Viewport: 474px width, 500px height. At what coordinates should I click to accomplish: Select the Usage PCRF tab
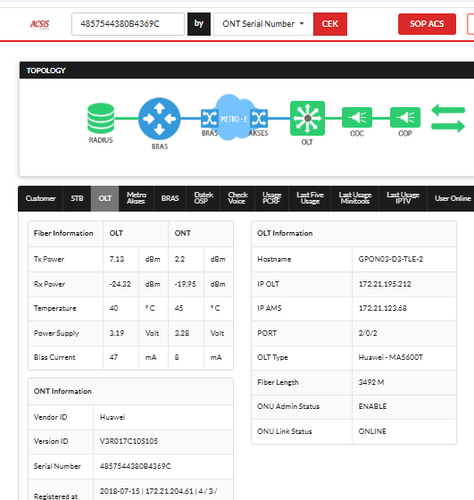point(272,198)
